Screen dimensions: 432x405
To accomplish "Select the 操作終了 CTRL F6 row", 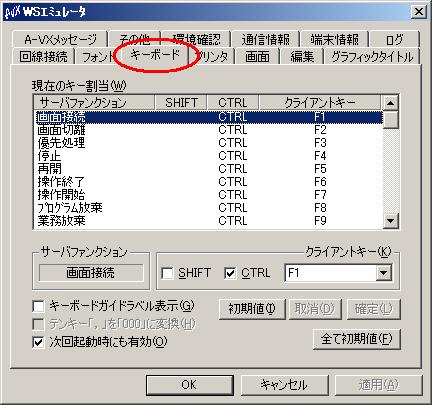I will coord(208,182).
